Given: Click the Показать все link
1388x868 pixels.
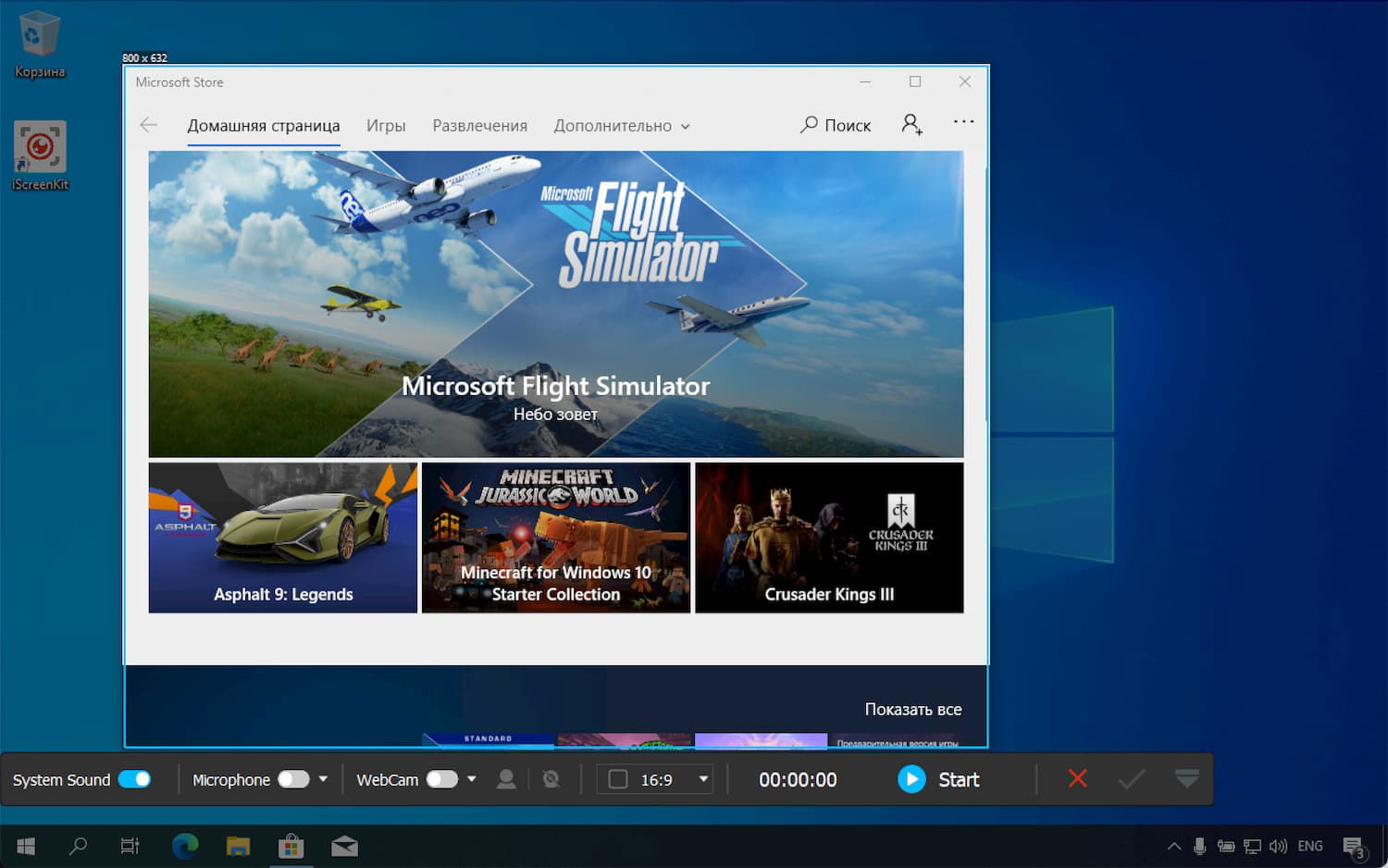Looking at the screenshot, I should click(913, 710).
